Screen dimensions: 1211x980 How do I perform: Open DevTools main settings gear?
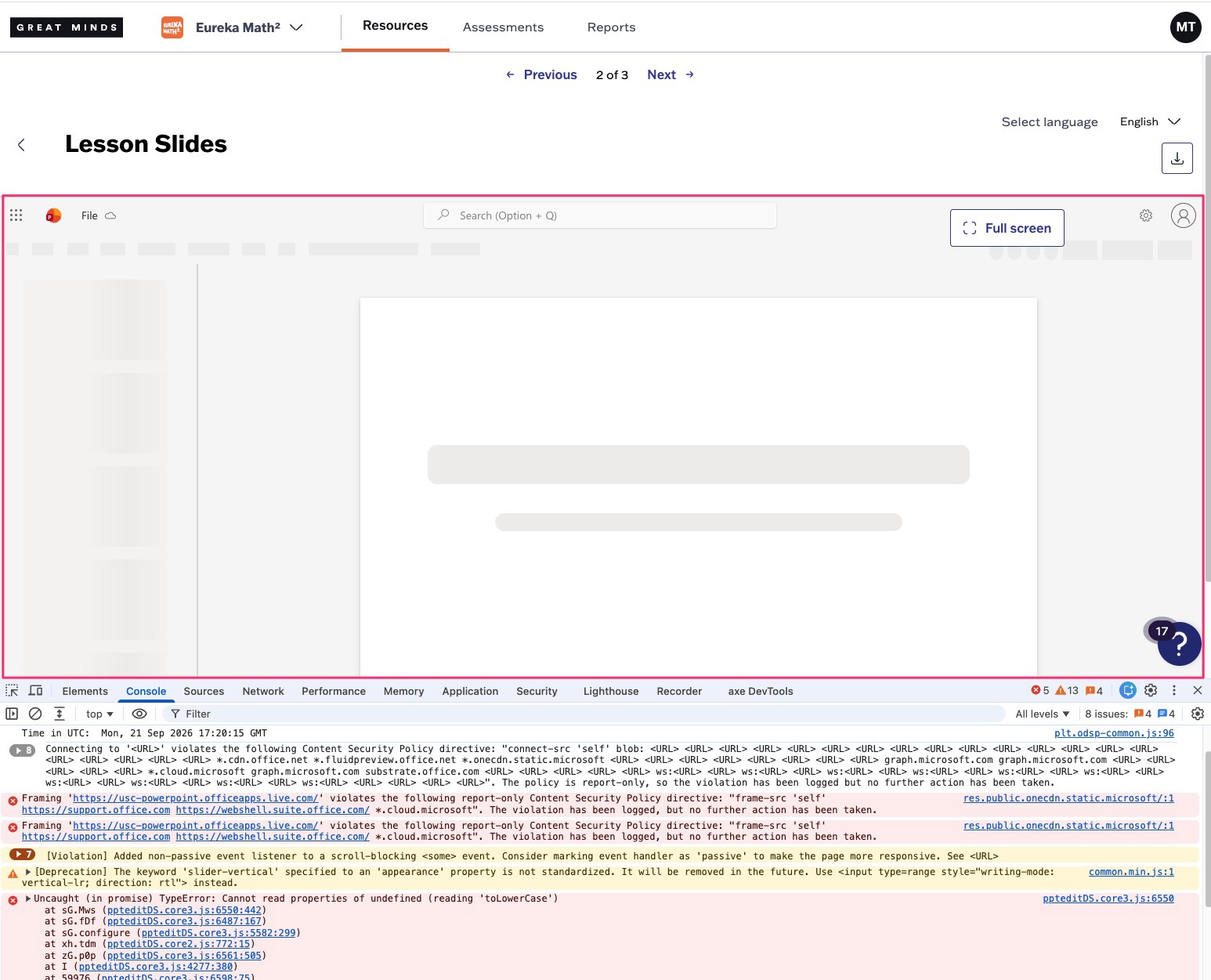click(1151, 690)
